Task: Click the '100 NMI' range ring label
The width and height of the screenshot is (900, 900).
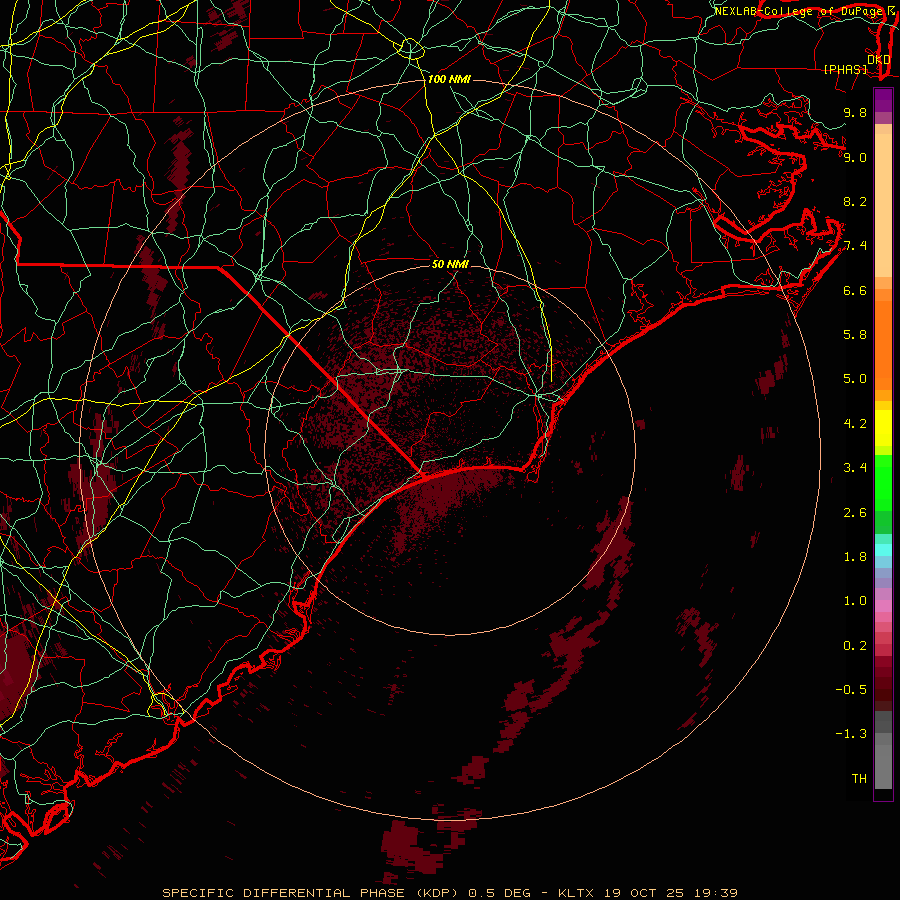Action: 449,79
